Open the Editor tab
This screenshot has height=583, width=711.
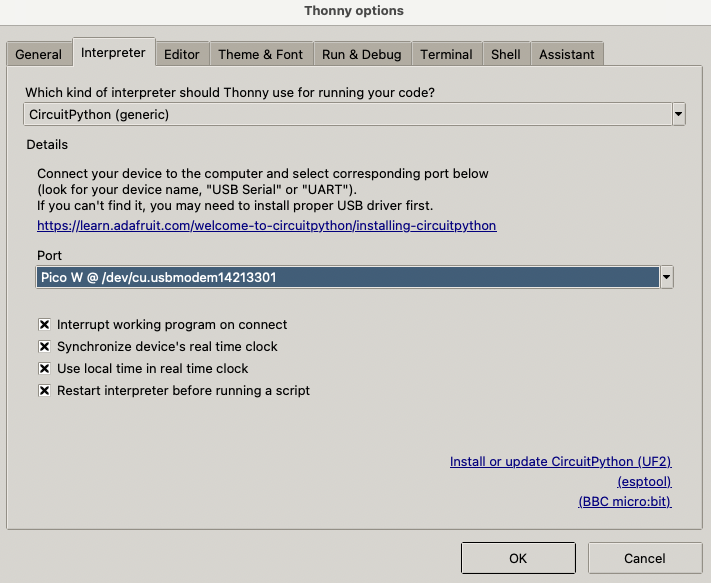(x=182, y=54)
